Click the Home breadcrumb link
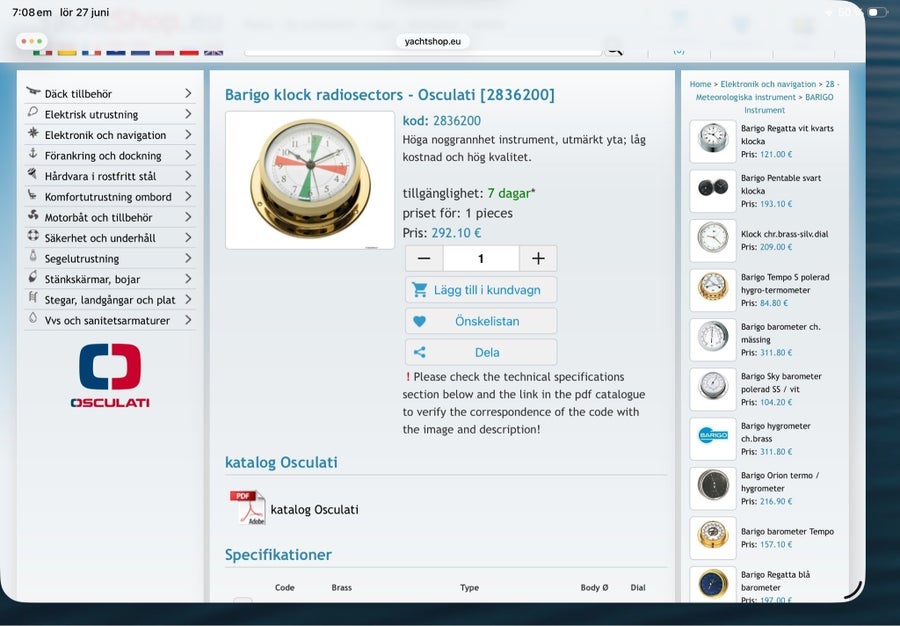The width and height of the screenshot is (900, 626). click(x=700, y=84)
